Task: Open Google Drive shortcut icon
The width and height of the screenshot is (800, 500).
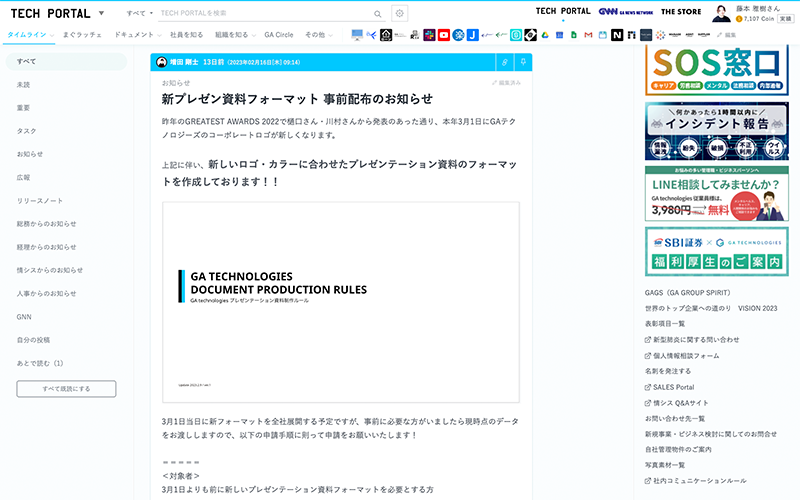Action: (545, 35)
